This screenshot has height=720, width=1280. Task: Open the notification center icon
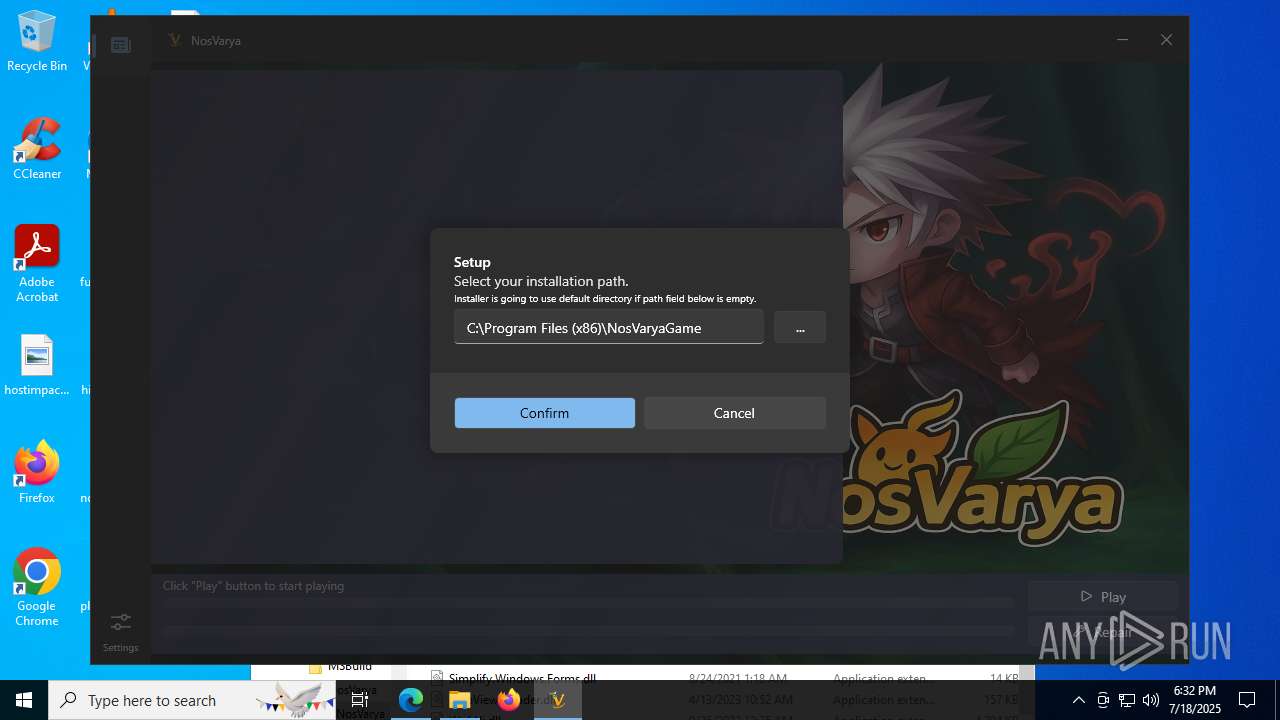pyautogui.click(x=1247, y=700)
